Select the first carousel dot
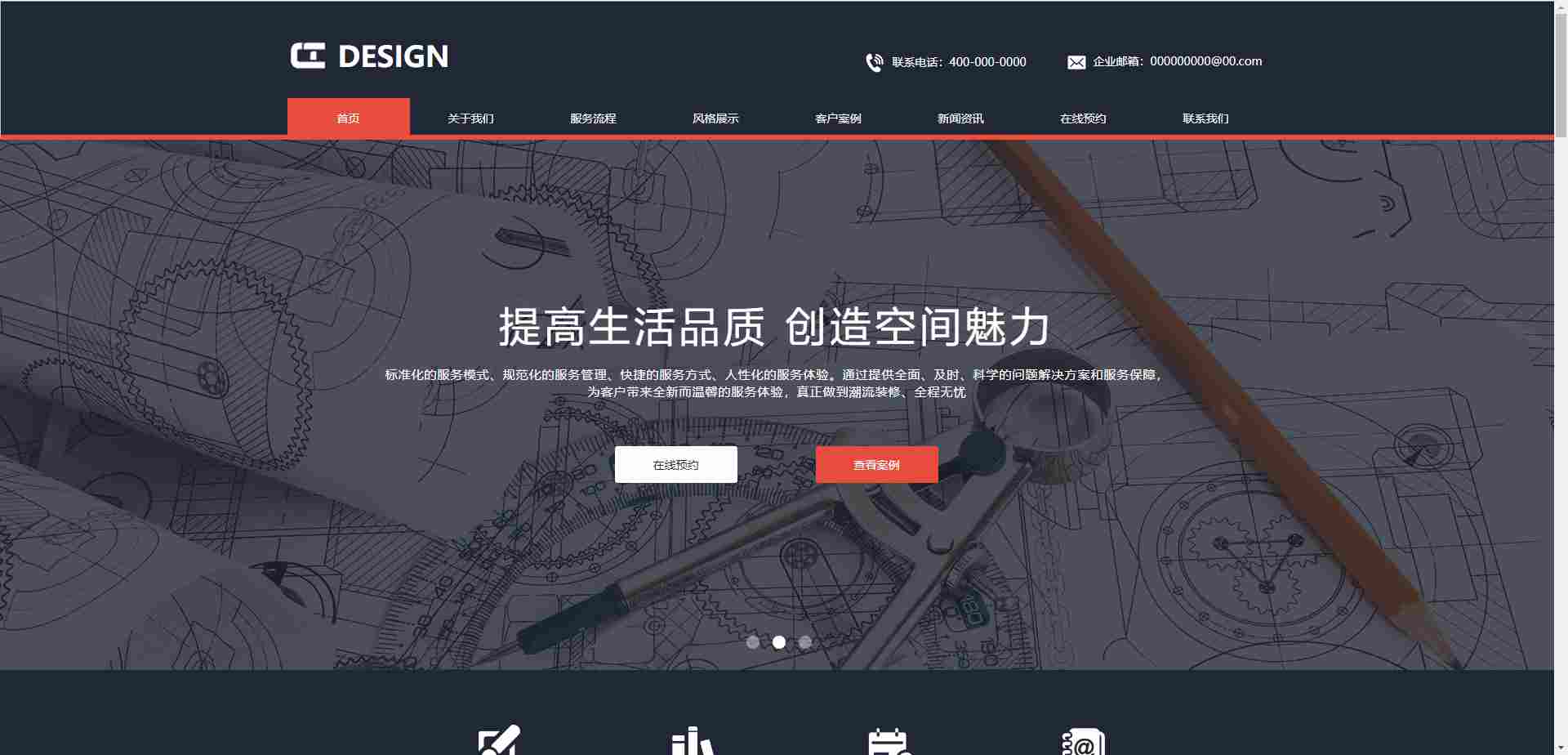This screenshot has height=755, width=1568. pos(753,642)
